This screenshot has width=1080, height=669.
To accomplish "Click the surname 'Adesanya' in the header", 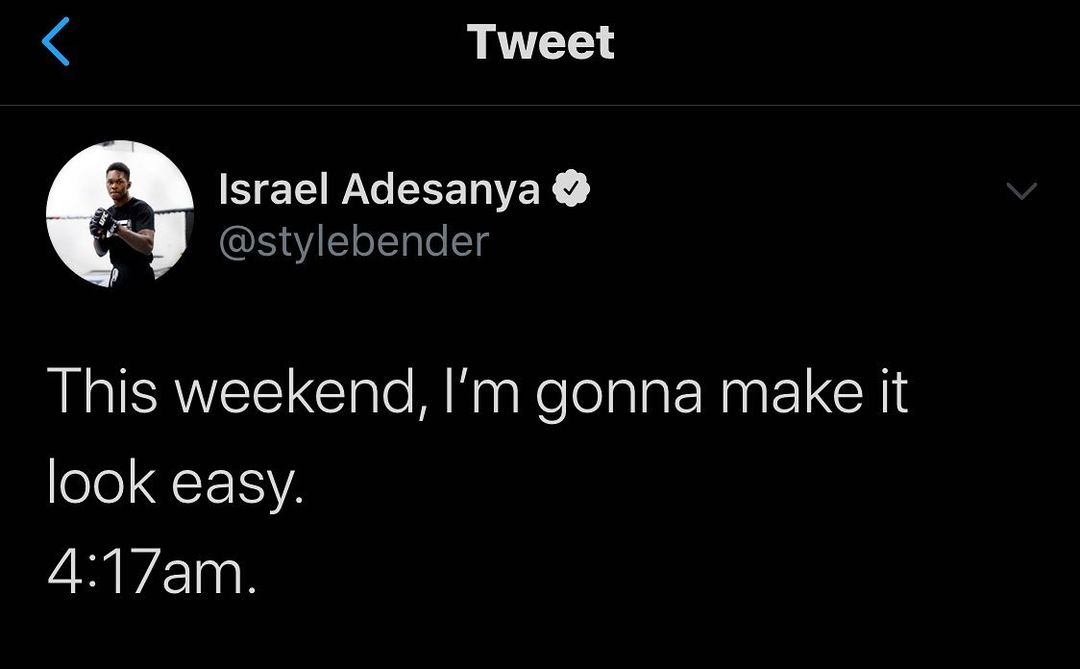I will pos(441,189).
